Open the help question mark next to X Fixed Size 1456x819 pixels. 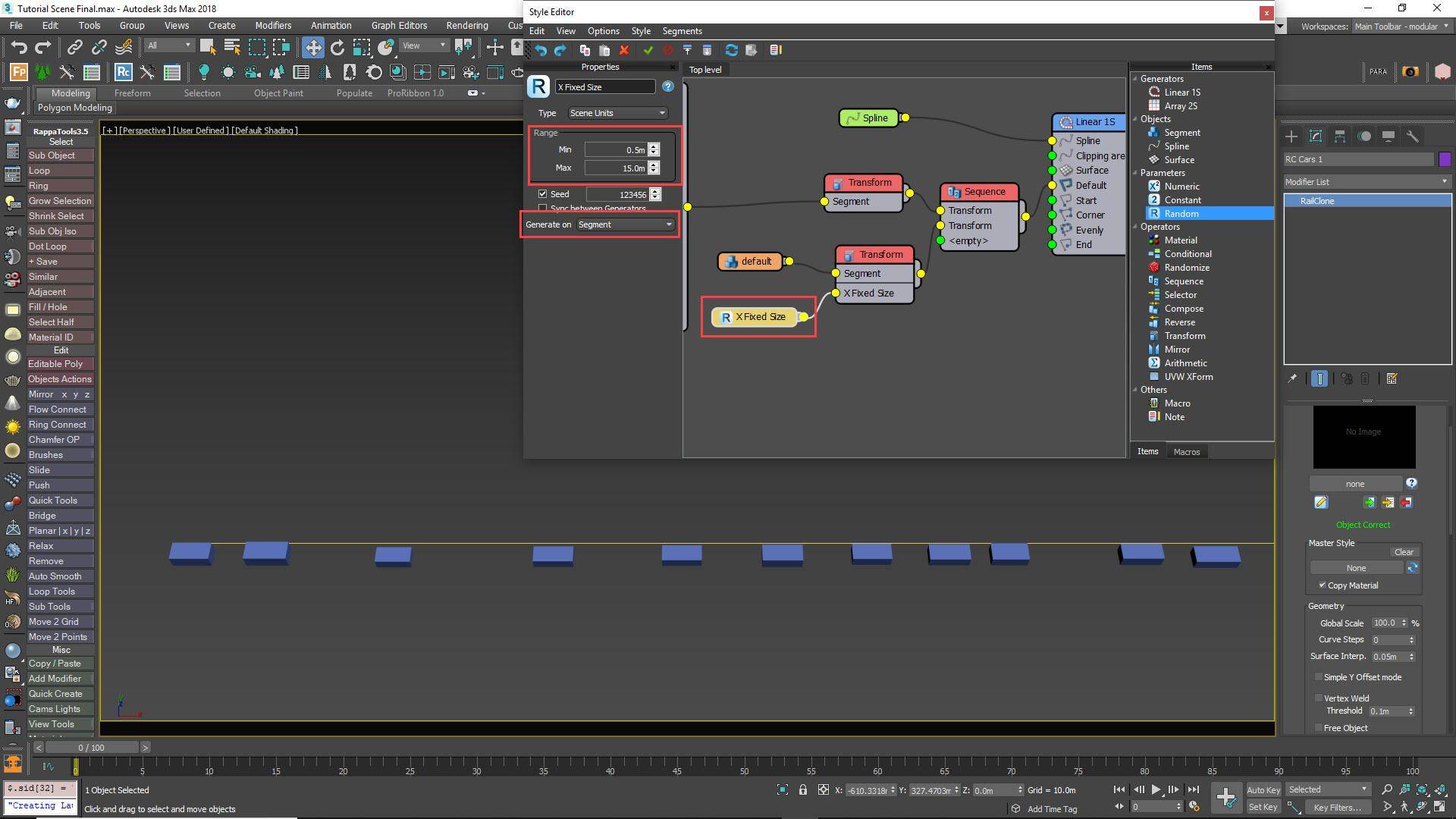[667, 86]
